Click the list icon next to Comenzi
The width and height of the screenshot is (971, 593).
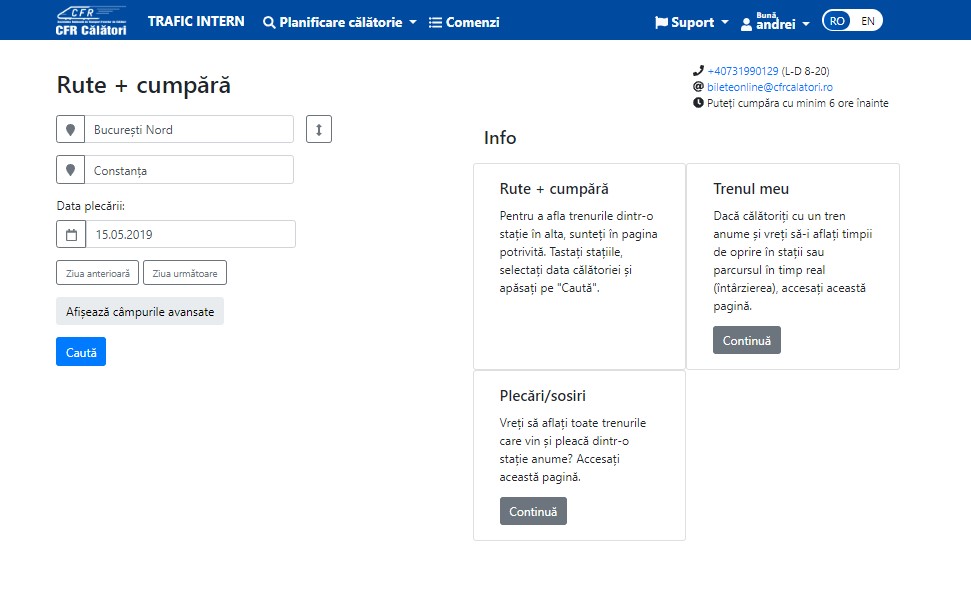[x=435, y=22]
